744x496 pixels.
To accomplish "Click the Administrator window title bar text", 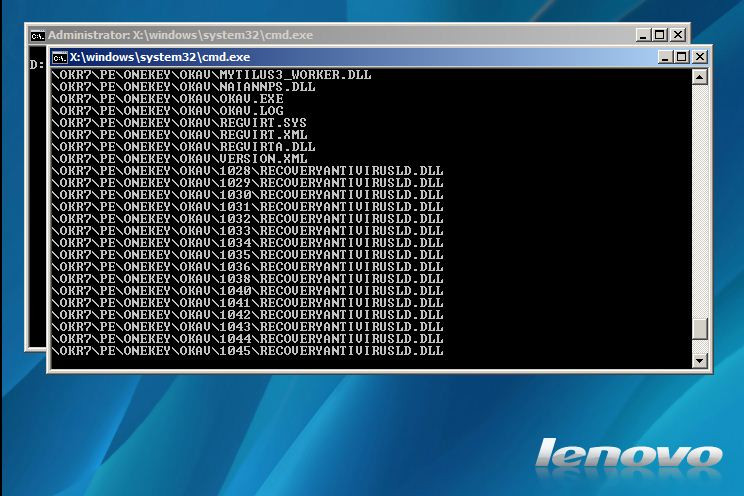I will coord(180,36).
